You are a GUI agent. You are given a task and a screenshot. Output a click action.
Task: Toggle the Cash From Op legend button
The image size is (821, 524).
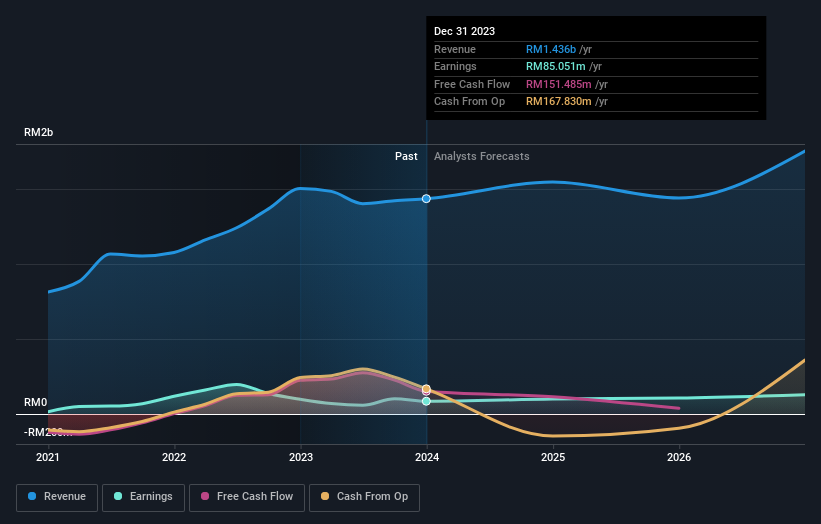tap(364, 497)
